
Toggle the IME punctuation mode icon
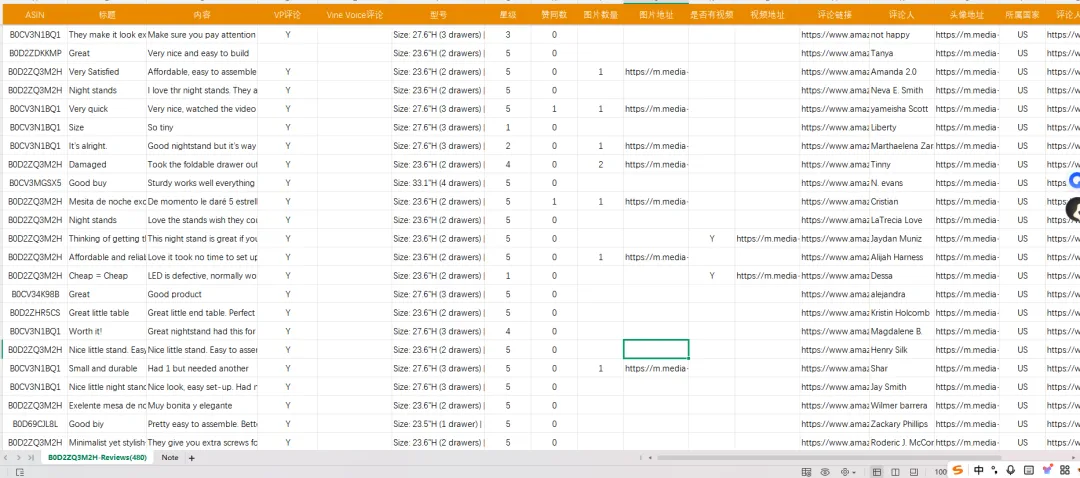[x=995, y=470]
